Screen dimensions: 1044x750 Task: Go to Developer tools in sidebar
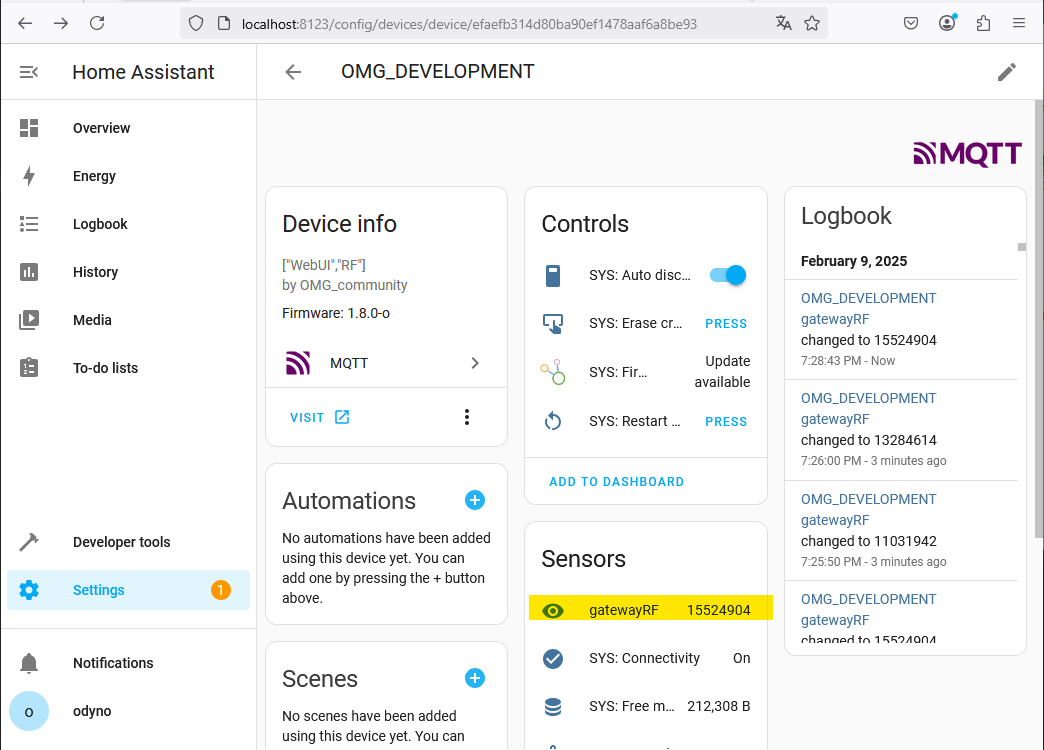click(121, 542)
